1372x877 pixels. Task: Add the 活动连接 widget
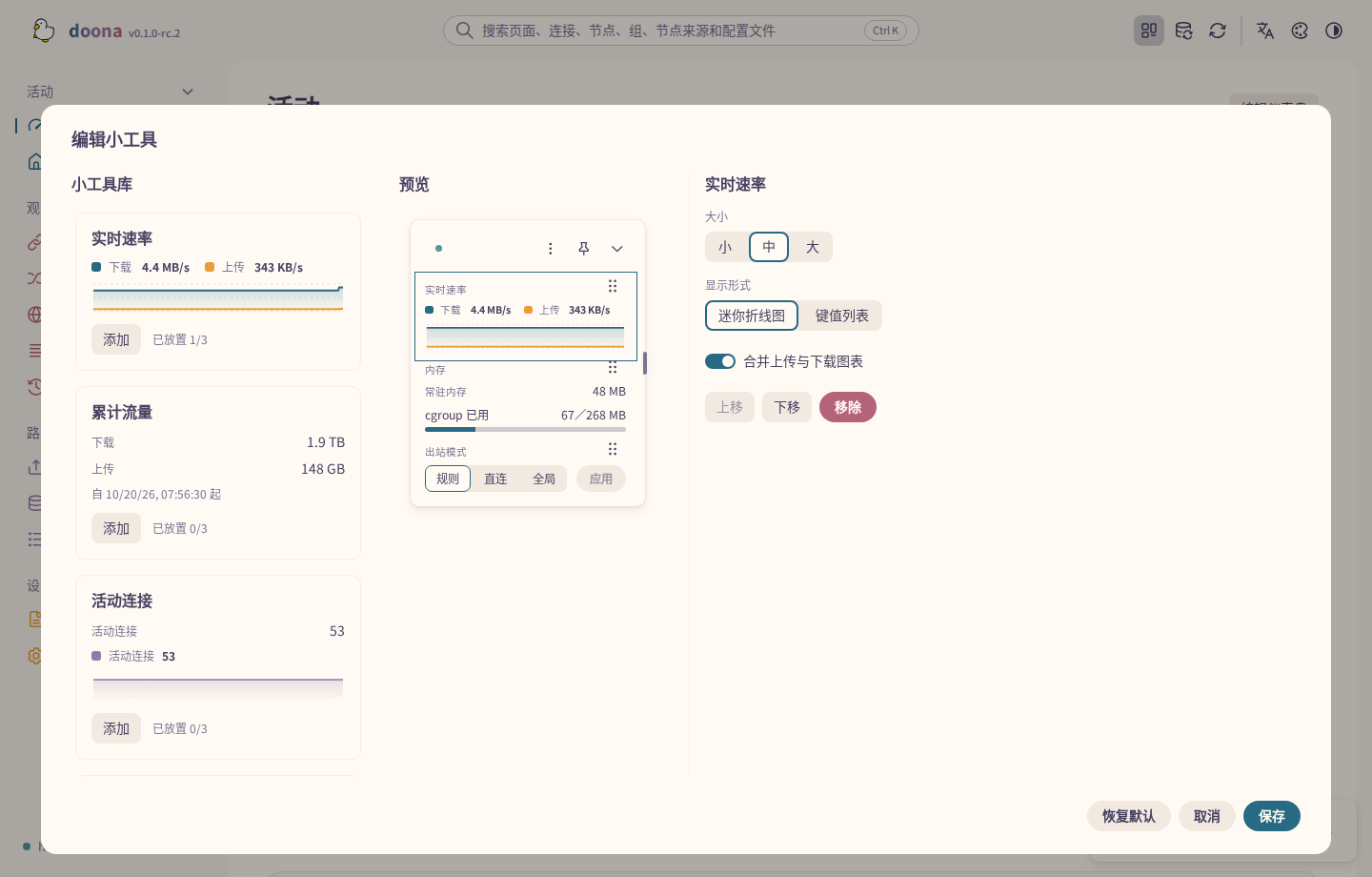[x=116, y=728]
